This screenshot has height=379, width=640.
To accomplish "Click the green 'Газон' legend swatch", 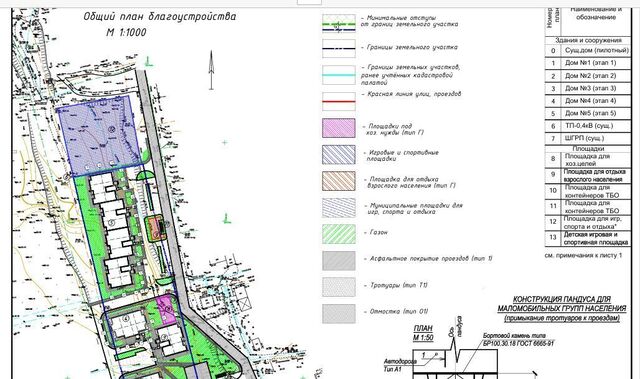I will coord(338,234).
